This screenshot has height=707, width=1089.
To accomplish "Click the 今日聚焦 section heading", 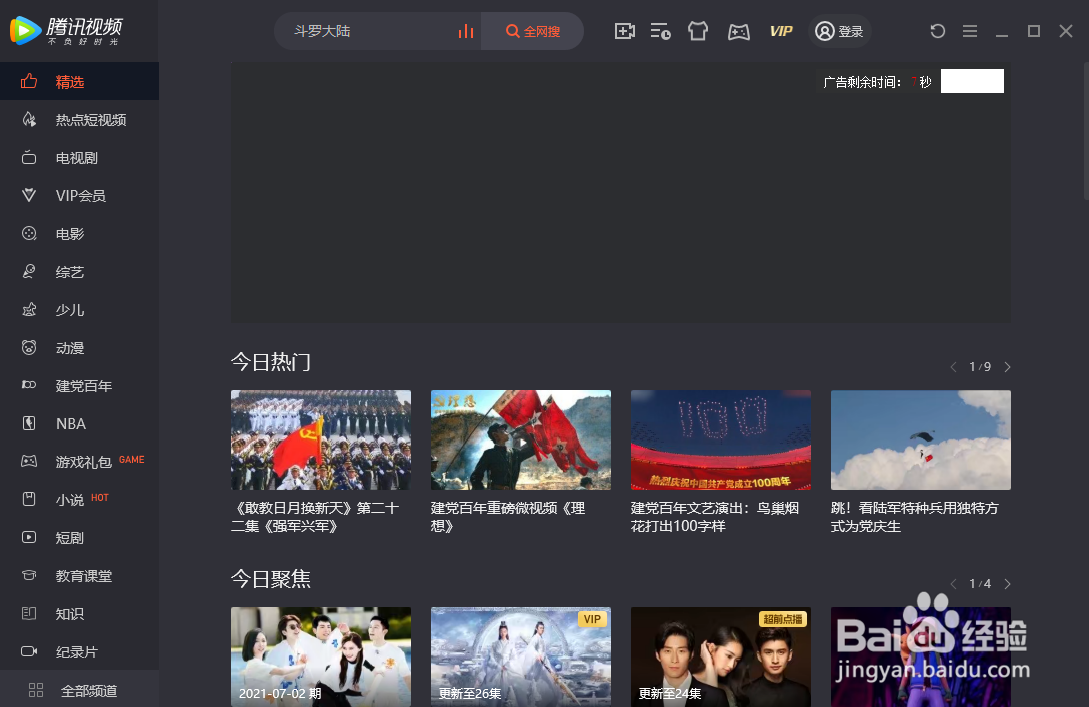I will tap(271, 579).
